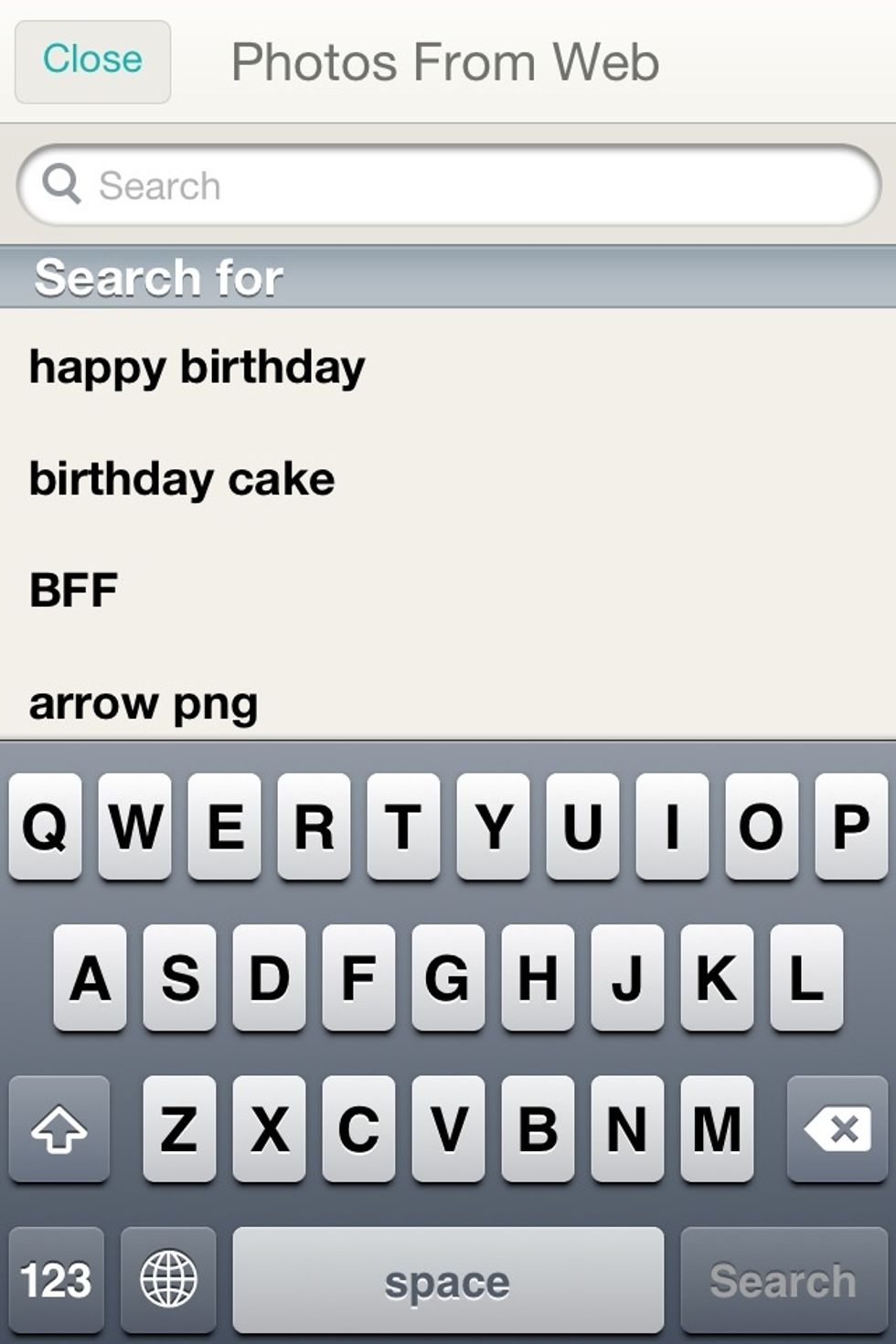Screen dimensions: 896x1344
Task: Hit the A key on keyboard
Action: click(90, 977)
